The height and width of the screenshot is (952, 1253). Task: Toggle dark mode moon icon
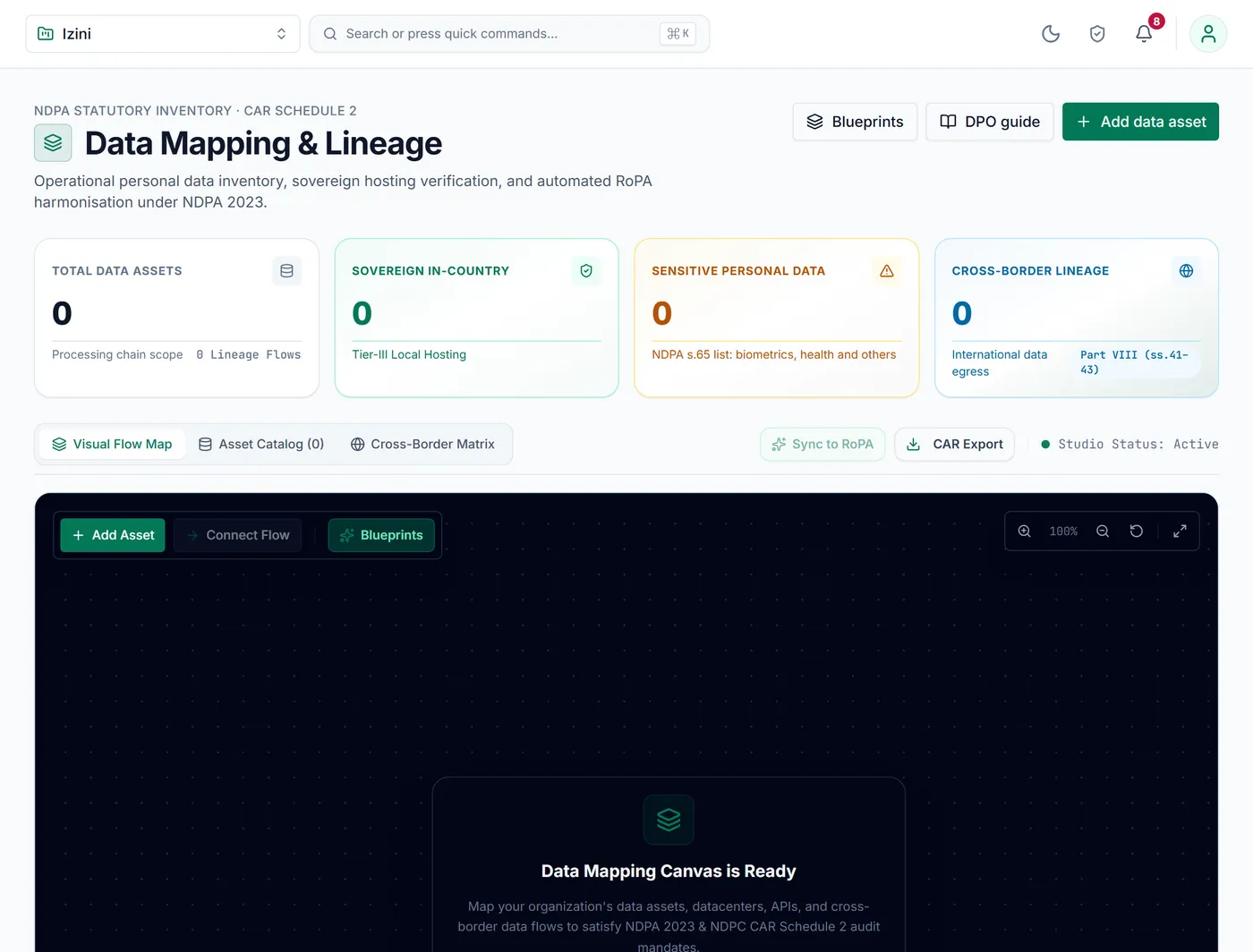(1051, 34)
